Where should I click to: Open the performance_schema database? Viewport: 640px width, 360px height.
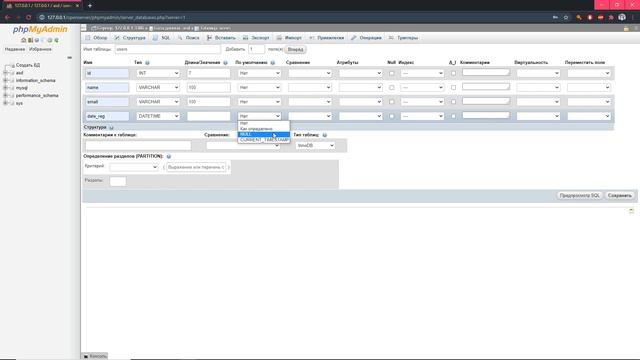tap(37, 96)
